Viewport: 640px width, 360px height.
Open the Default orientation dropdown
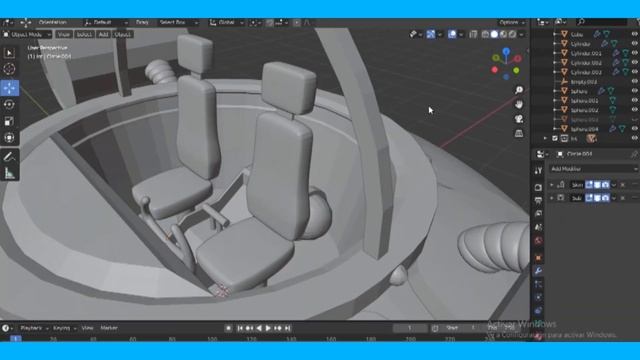pyautogui.click(x=106, y=22)
